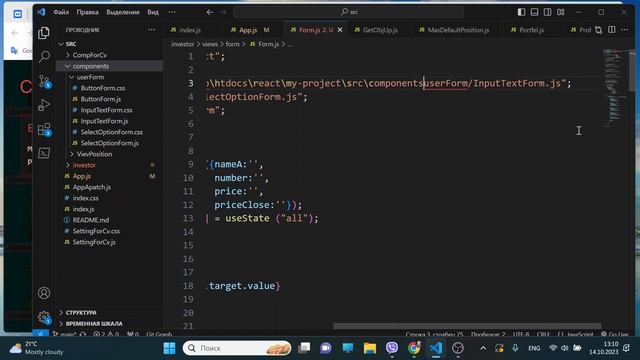The width and height of the screenshot is (640, 360).
Task: Open the Файл menu
Action: 61,12
